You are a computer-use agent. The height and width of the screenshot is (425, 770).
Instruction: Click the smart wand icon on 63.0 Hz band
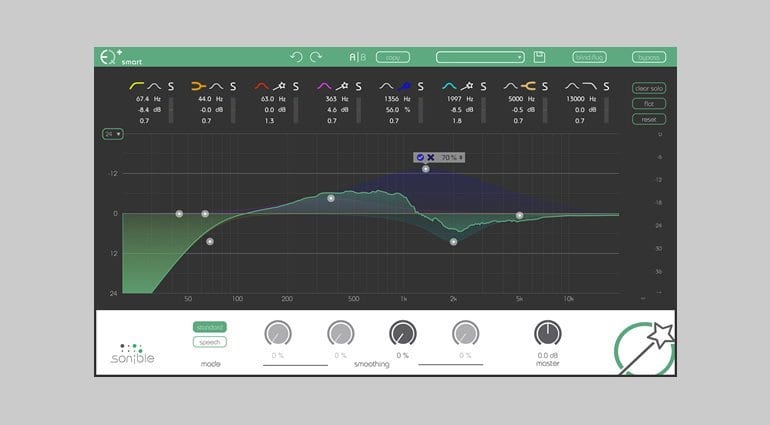pos(279,86)
